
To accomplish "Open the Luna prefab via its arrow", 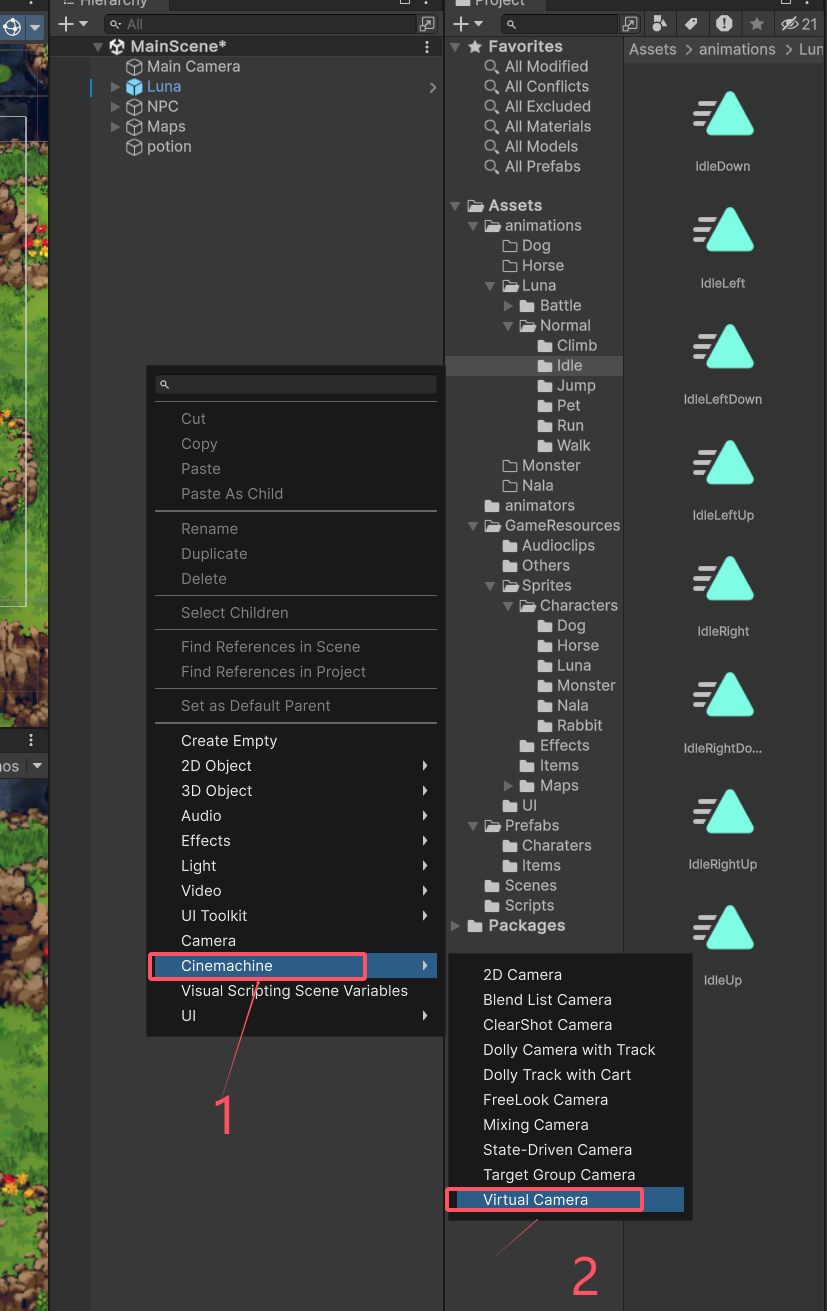I will (x=432, y=88).
